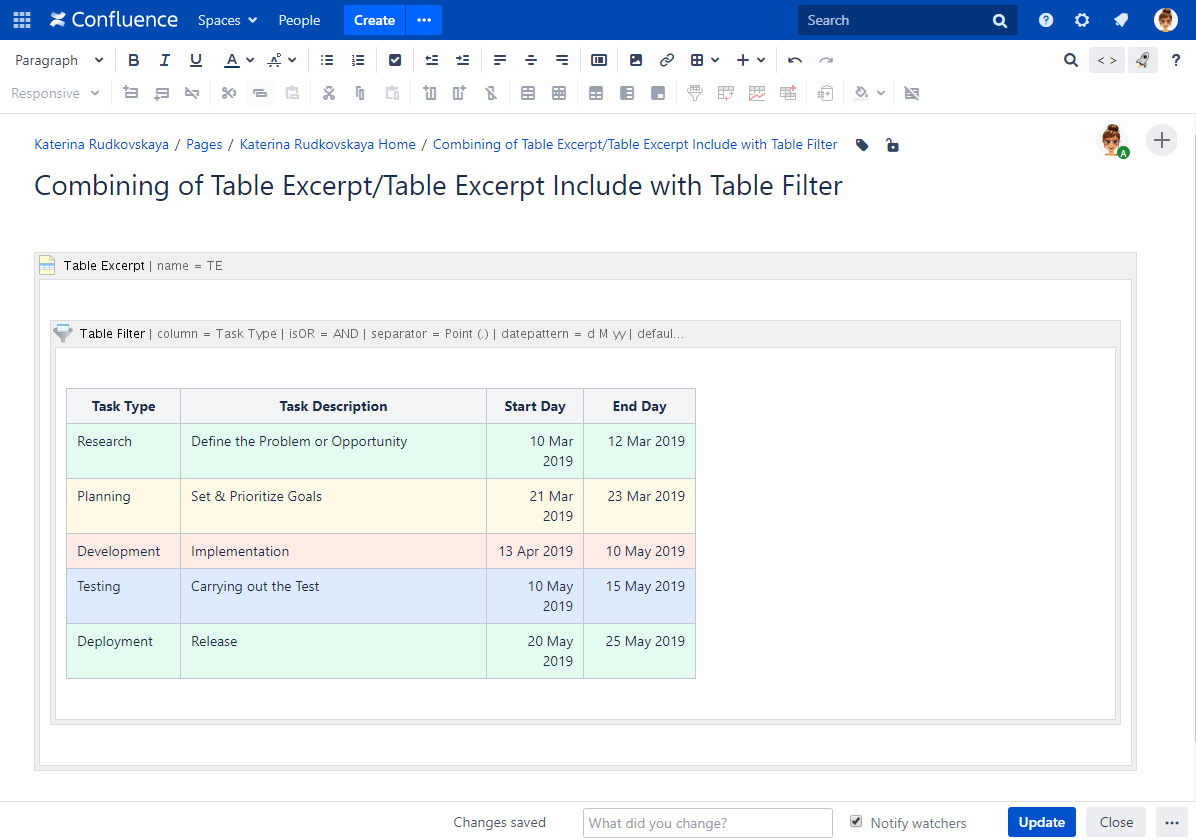Viewport: 1196px width, 839px height.
Task: Undo the last change
Action: tap(794, 60)
